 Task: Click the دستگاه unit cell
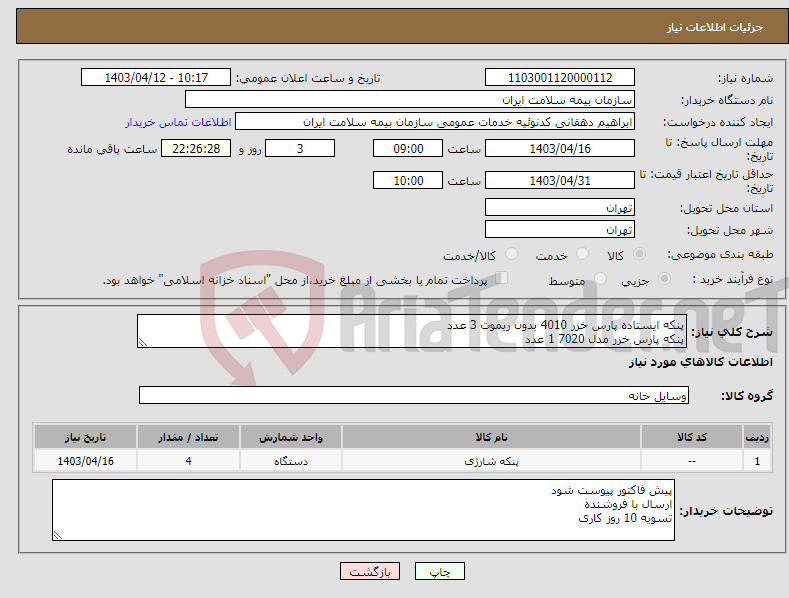(x=291, y=461)
